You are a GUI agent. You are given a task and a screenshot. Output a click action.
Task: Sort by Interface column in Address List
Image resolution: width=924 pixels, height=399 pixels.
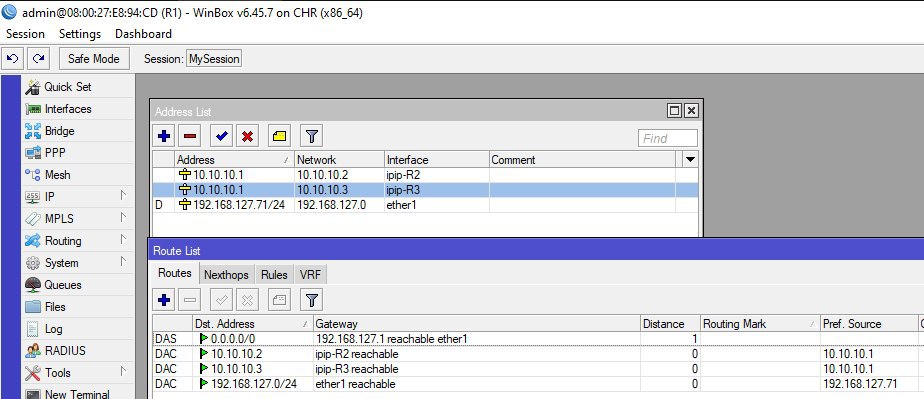pyautogui.click(x=437, y=160)
